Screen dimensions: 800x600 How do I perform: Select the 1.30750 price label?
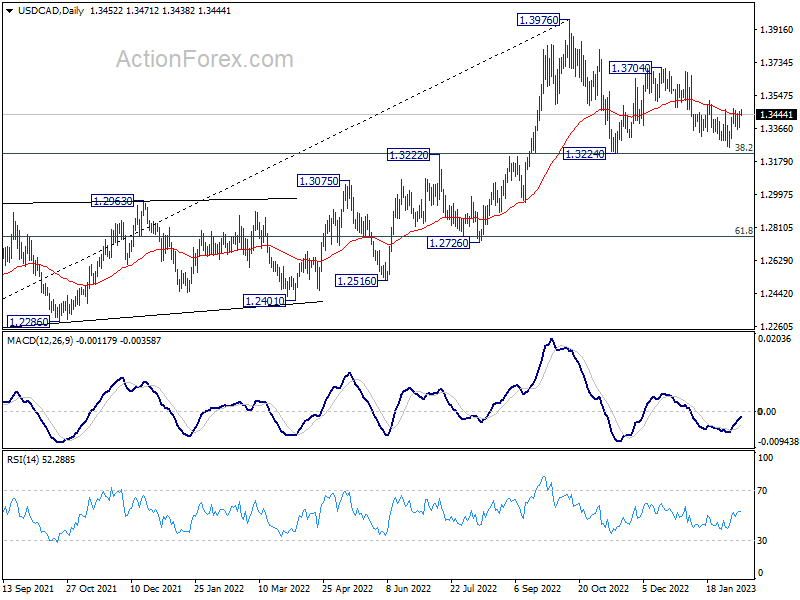click(318, 181)
